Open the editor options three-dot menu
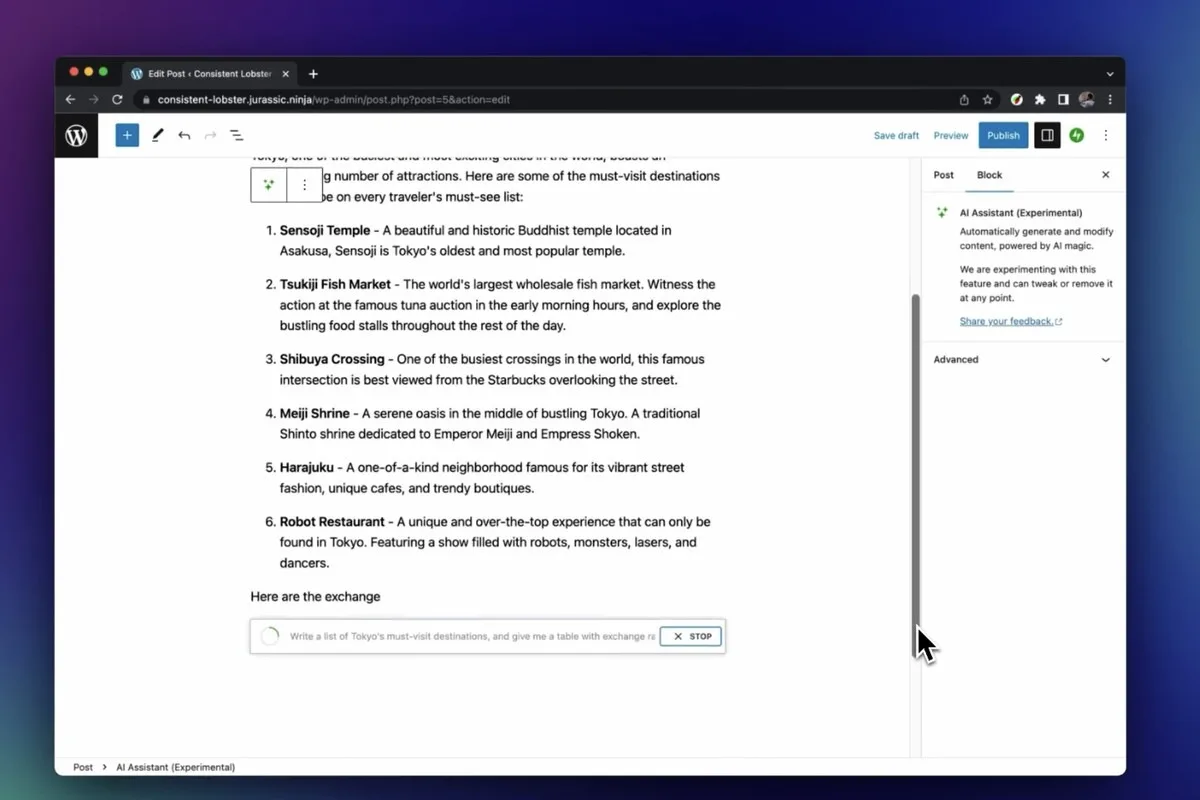 (1105, 135)
